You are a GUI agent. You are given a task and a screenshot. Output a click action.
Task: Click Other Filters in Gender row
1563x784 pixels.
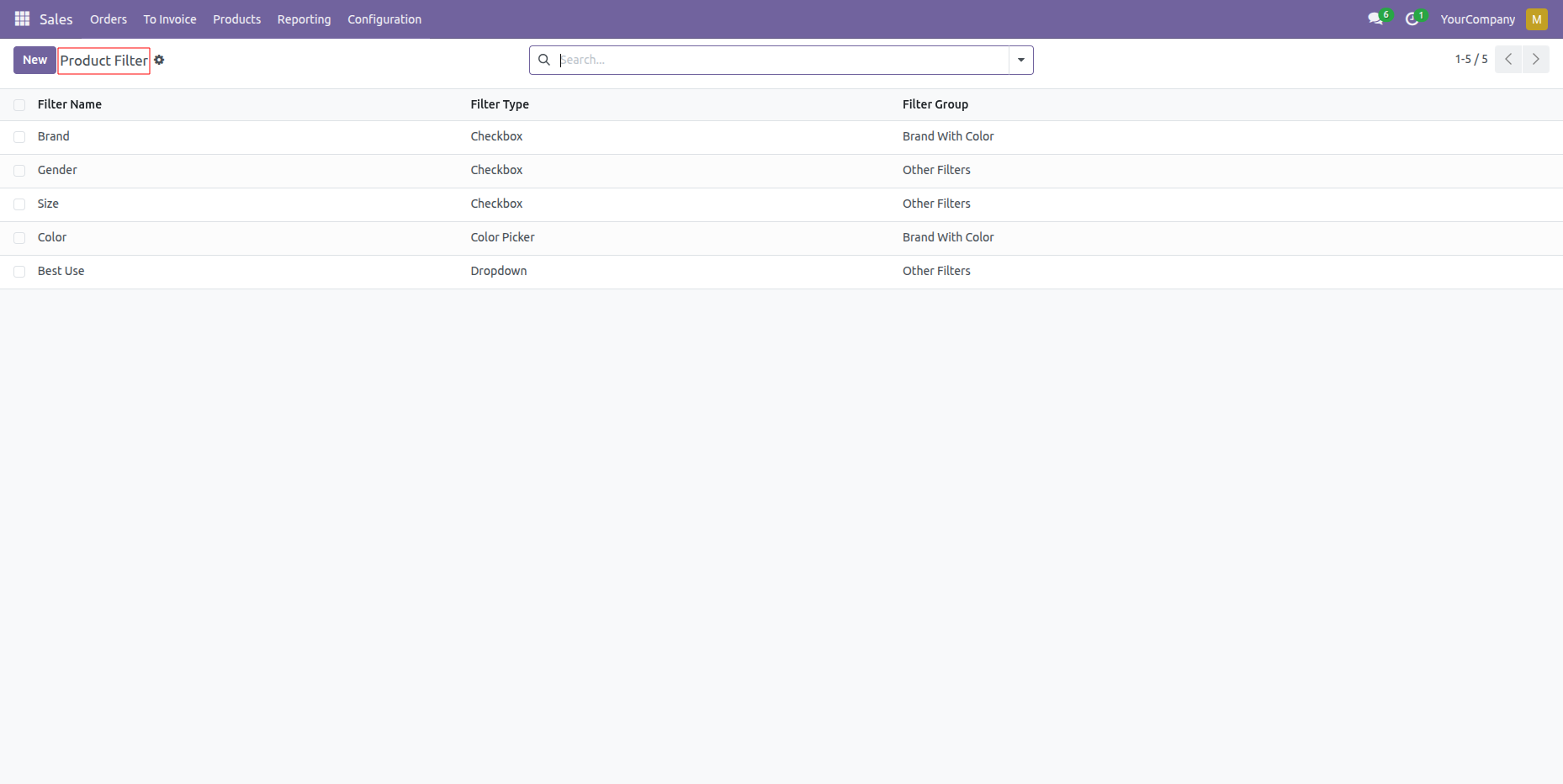tap(936, 170)
